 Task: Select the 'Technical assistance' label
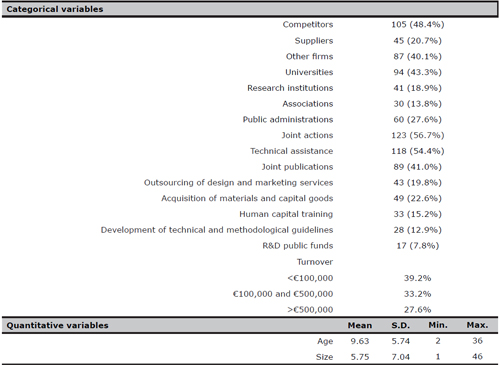pos(292,151)
